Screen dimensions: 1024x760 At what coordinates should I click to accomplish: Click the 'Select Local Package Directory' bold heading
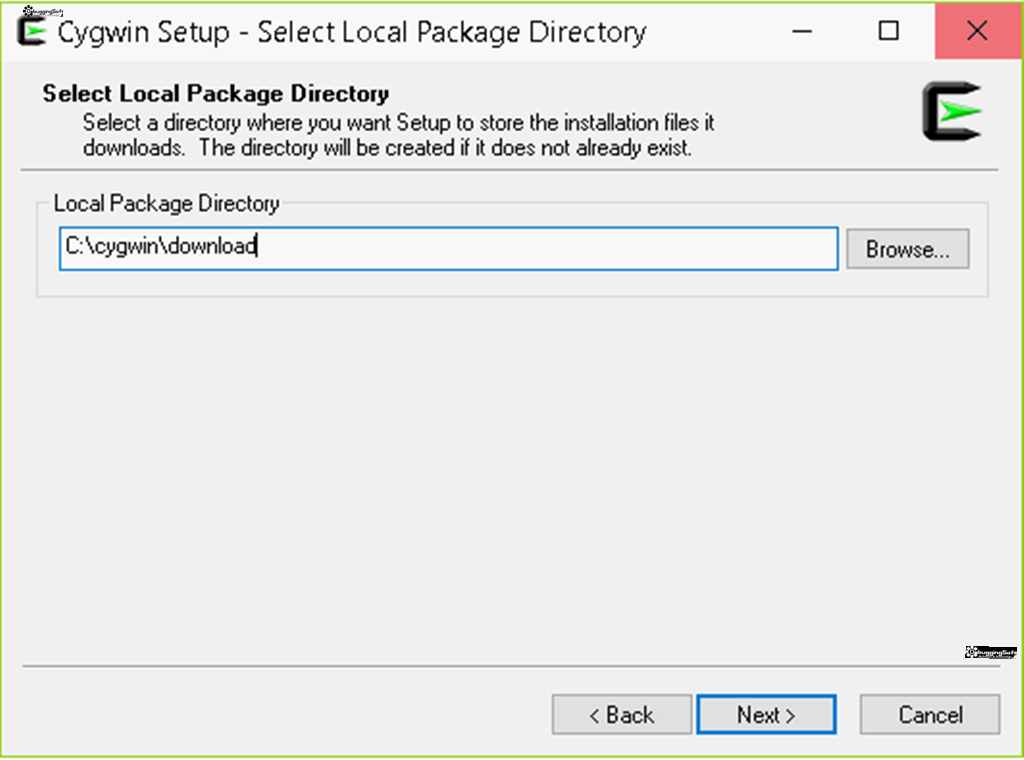tap(216, 93)
